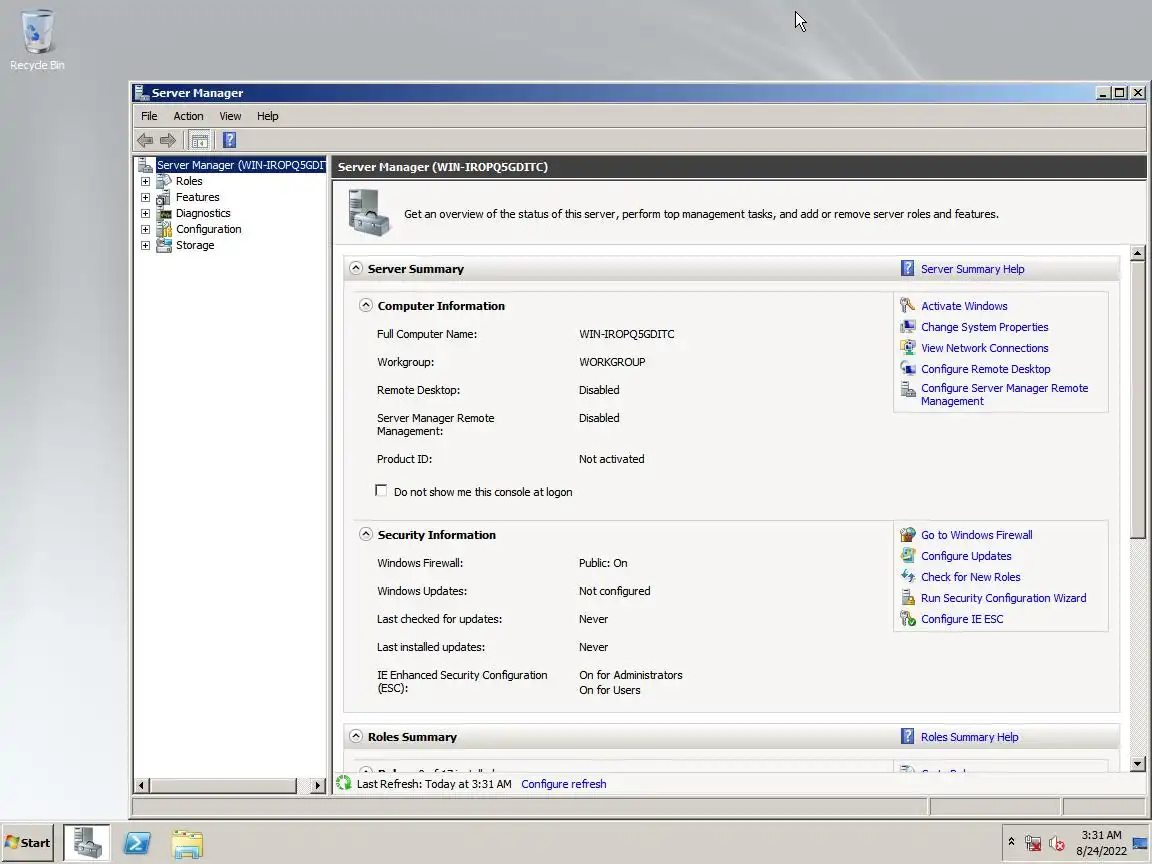Screen dimensions: 1152x864
Task: Collapse the Roles Summary section
Action: pyautogui.click(x=356, y=735)
